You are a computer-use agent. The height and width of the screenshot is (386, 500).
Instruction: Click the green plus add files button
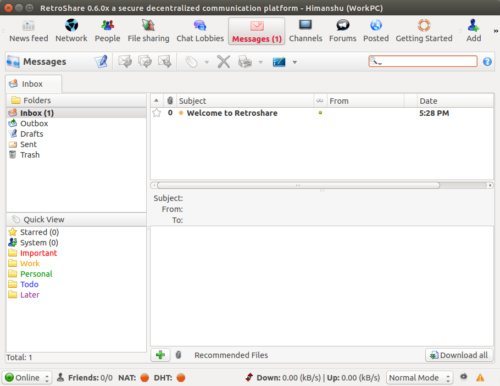tap(160, 355)
